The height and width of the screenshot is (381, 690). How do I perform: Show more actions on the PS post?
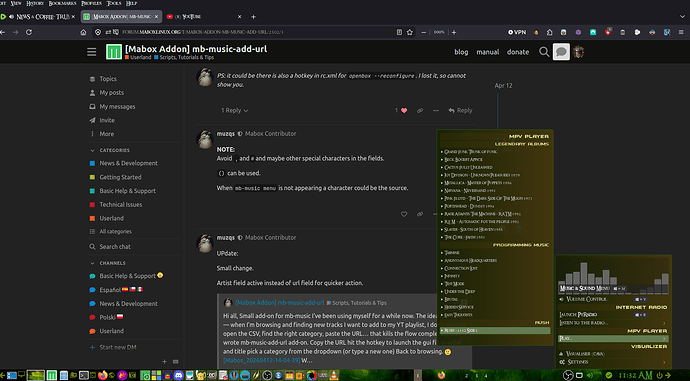tap(436, 110)
